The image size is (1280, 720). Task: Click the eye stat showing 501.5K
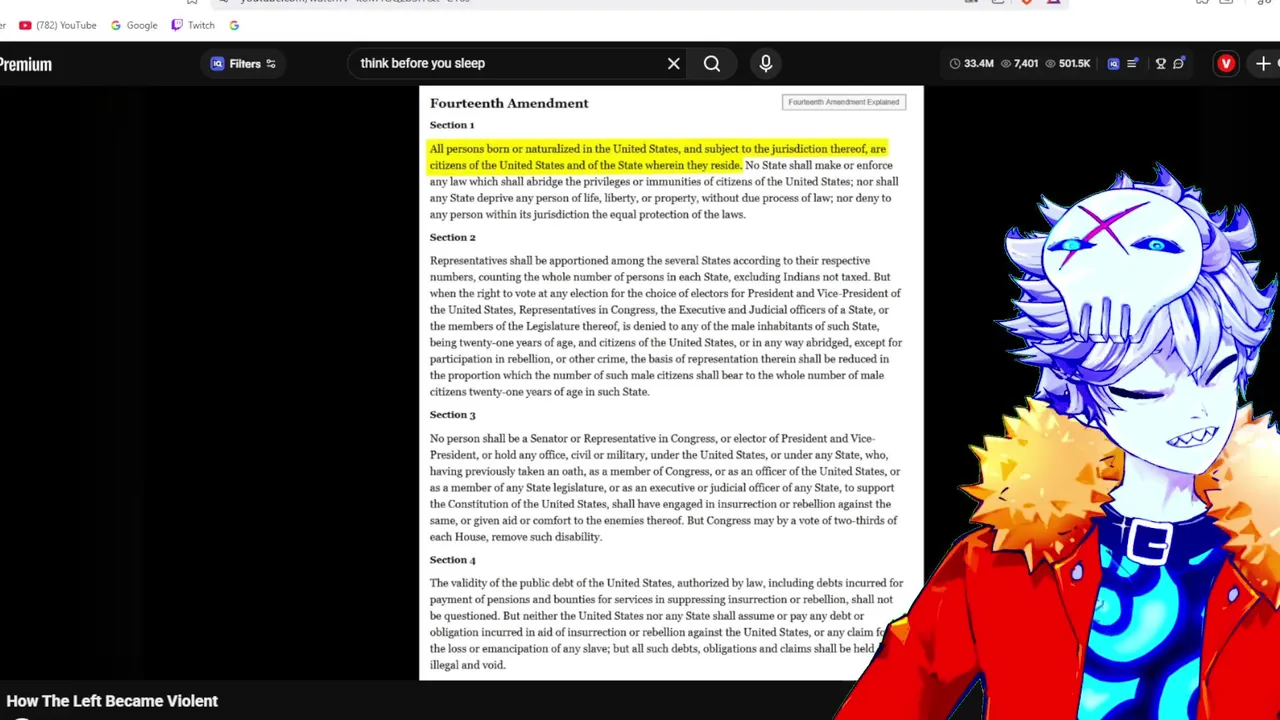[x=1067, y=64]
